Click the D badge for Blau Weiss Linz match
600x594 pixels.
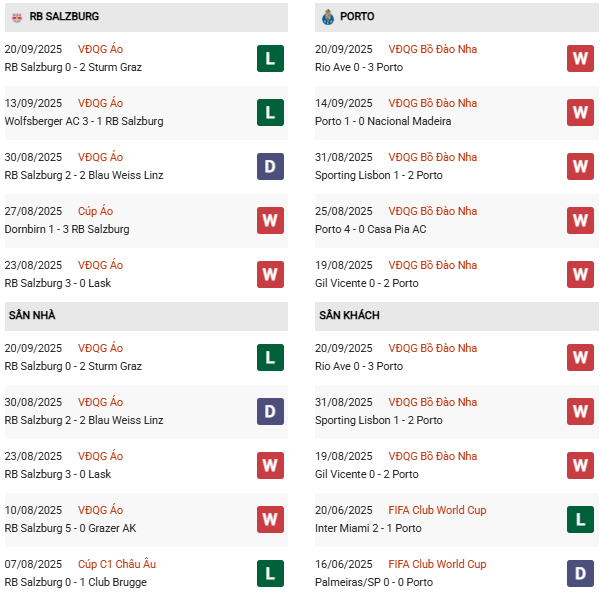click(x=270, y=166)
